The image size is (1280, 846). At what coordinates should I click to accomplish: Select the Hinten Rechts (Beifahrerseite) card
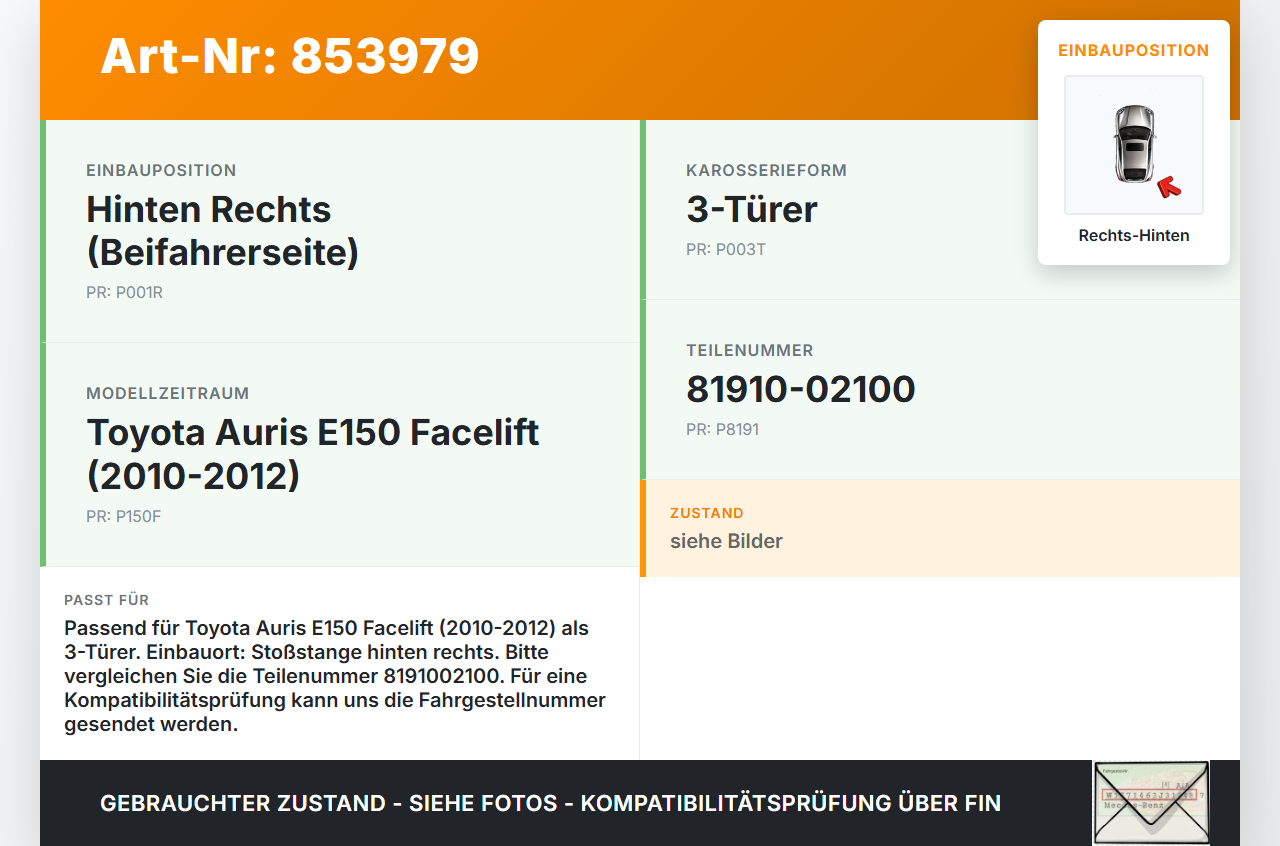[x=340, y=231]
